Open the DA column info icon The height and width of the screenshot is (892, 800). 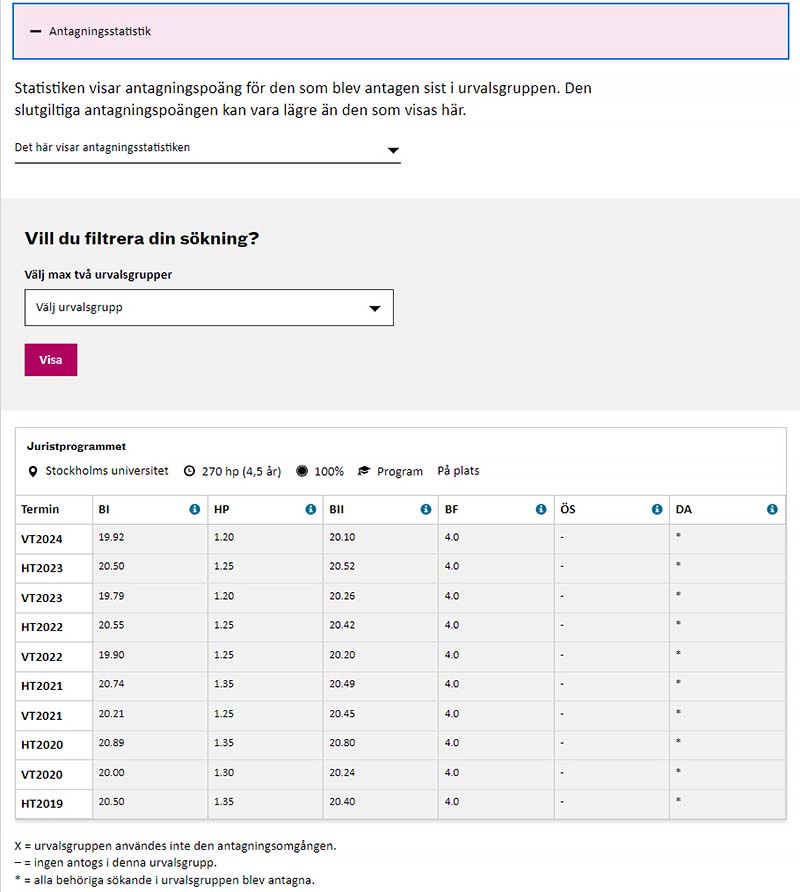tap(771, 509)
